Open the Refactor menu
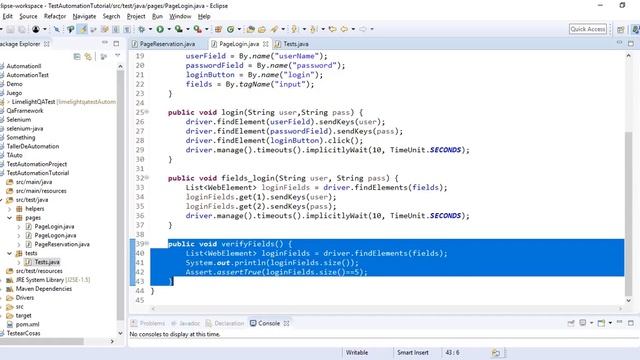 [x=55, y=16]
